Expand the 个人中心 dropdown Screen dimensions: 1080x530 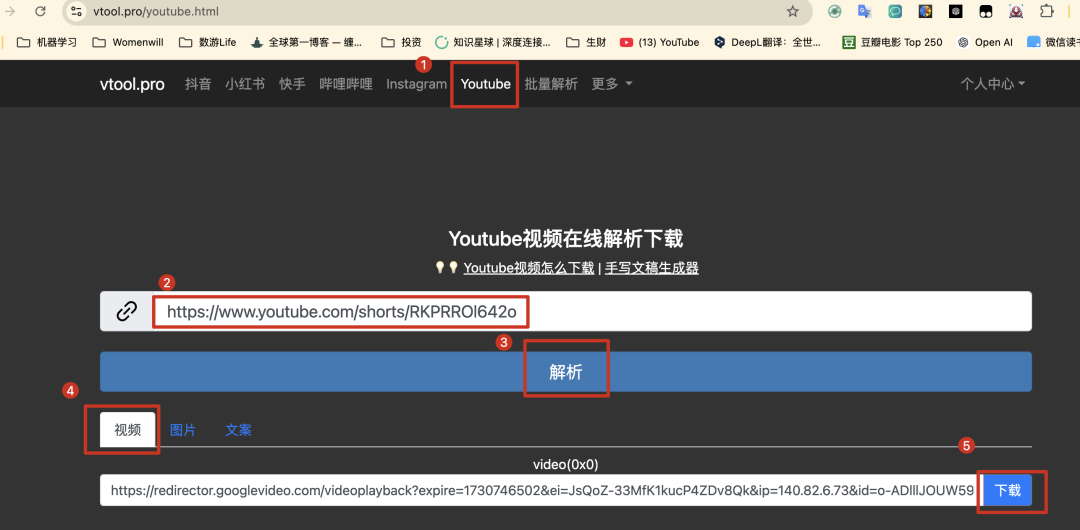point(993,84)
